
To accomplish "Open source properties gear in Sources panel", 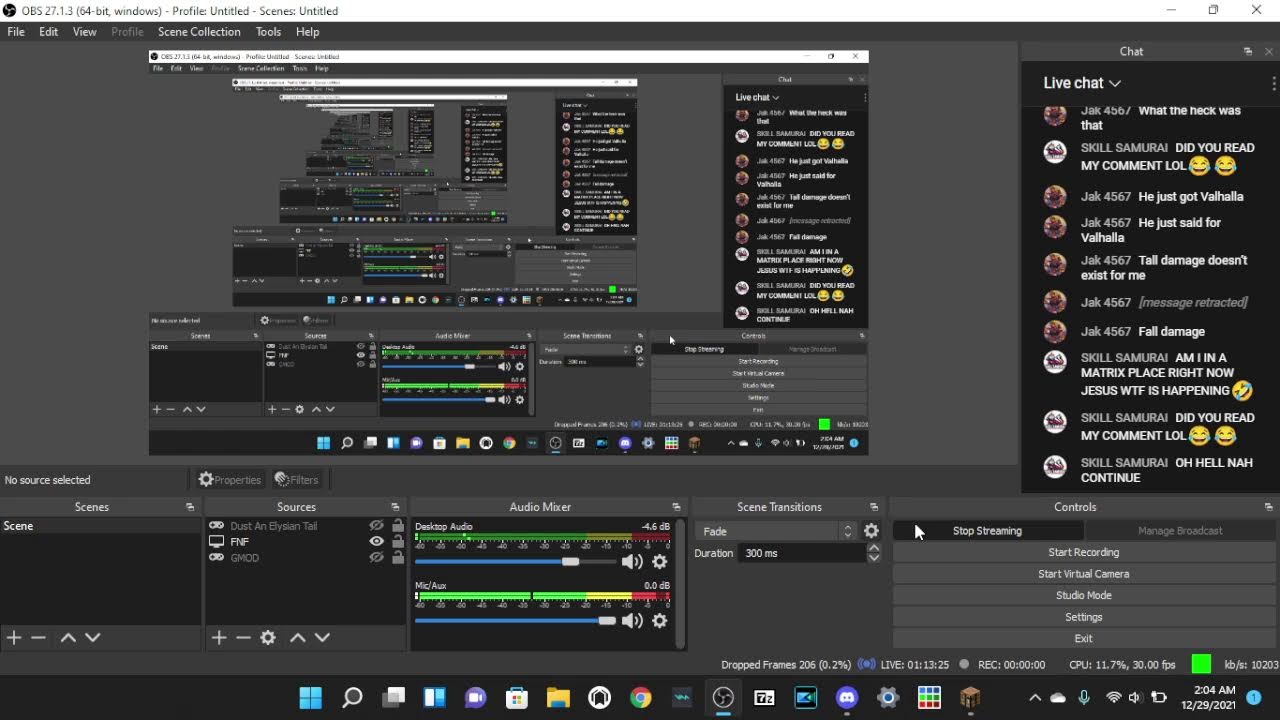I will pyautogui.click(x=268, y=637).
